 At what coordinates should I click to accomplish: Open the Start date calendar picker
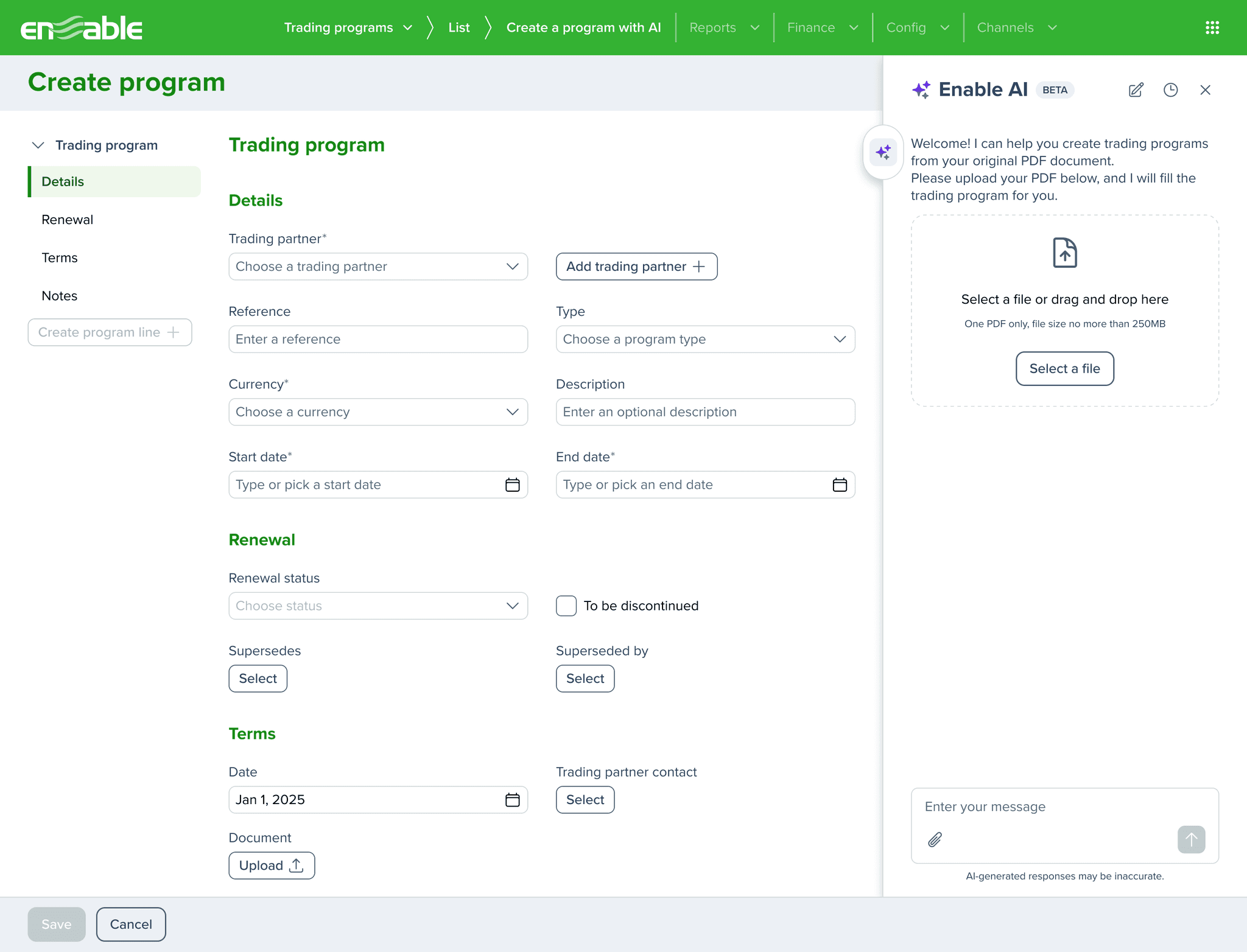click(x=512, y=485)
